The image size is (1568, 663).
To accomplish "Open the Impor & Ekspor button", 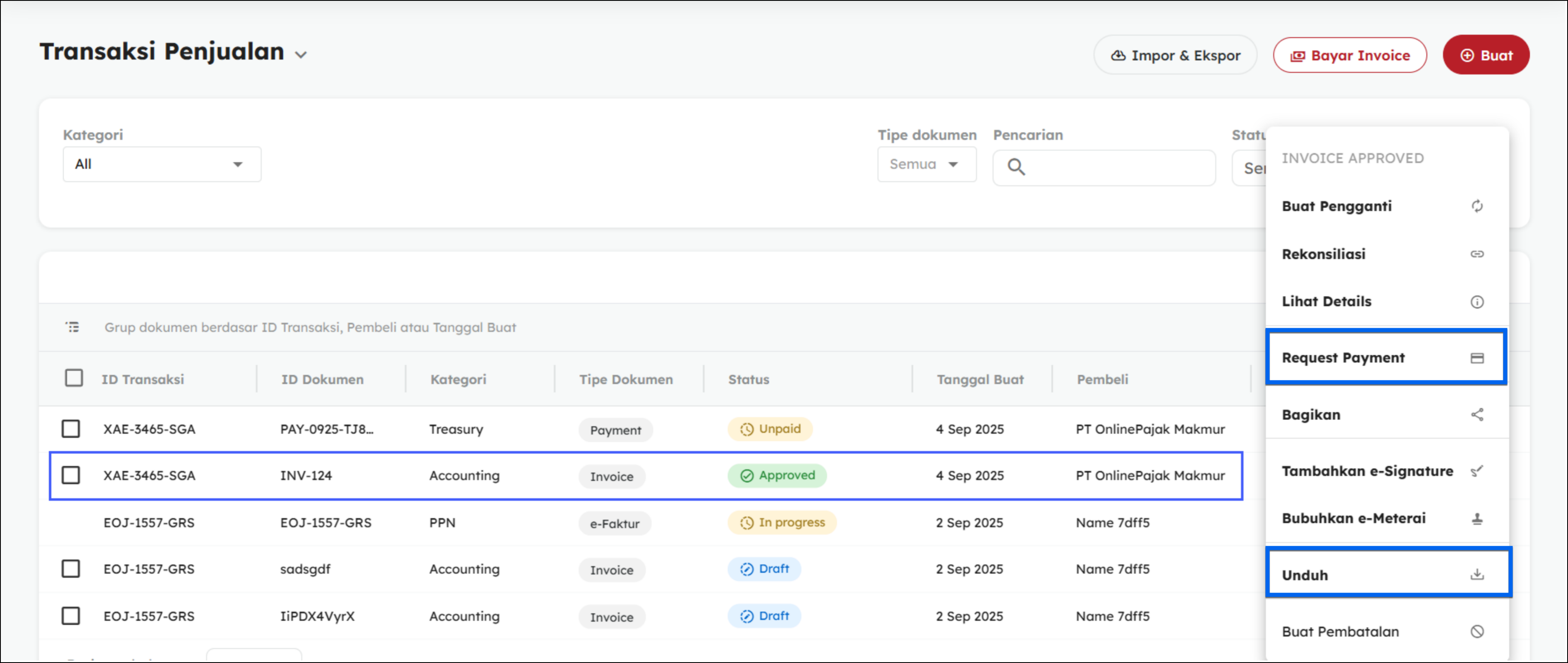I will point(1175,55).
